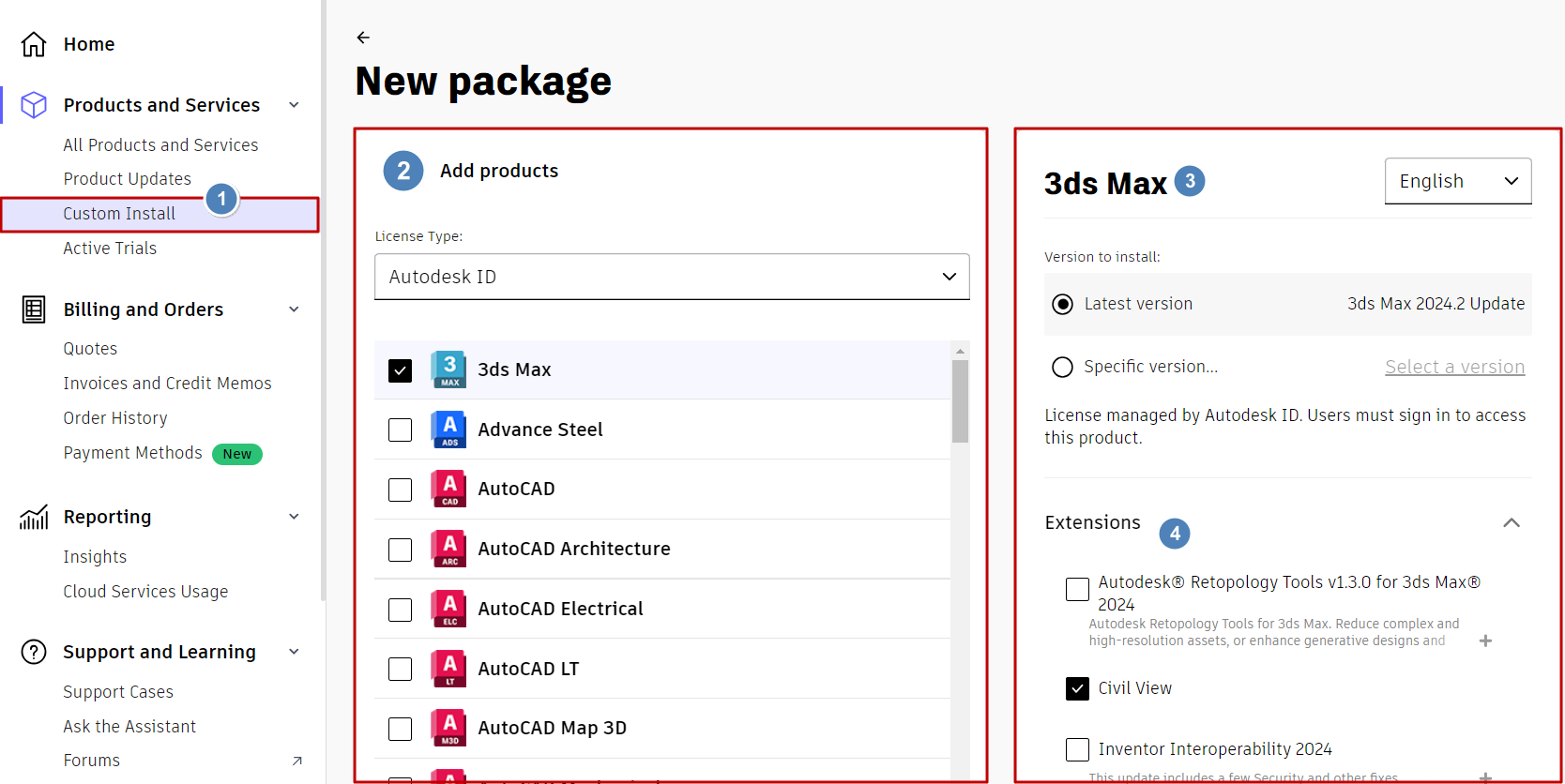Check the Advance Steel checkbox
This screenshot has height=784, width=1565.
click(401, 430)
